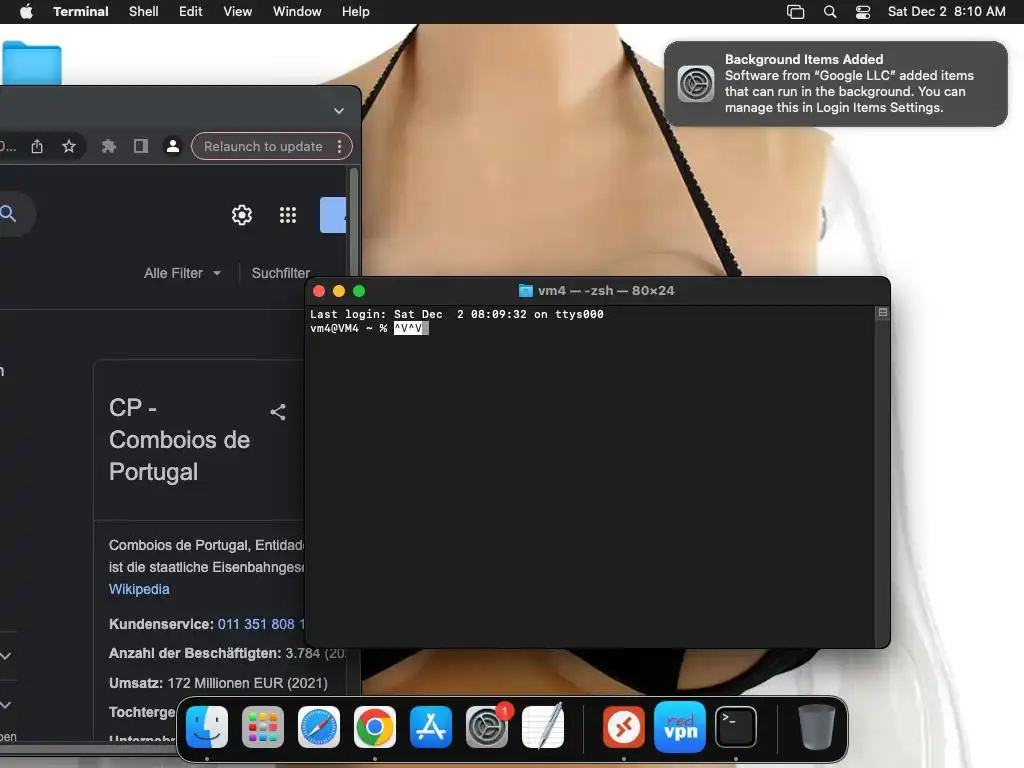Open Launchpad from the Dock

click(x=263, y=727)
